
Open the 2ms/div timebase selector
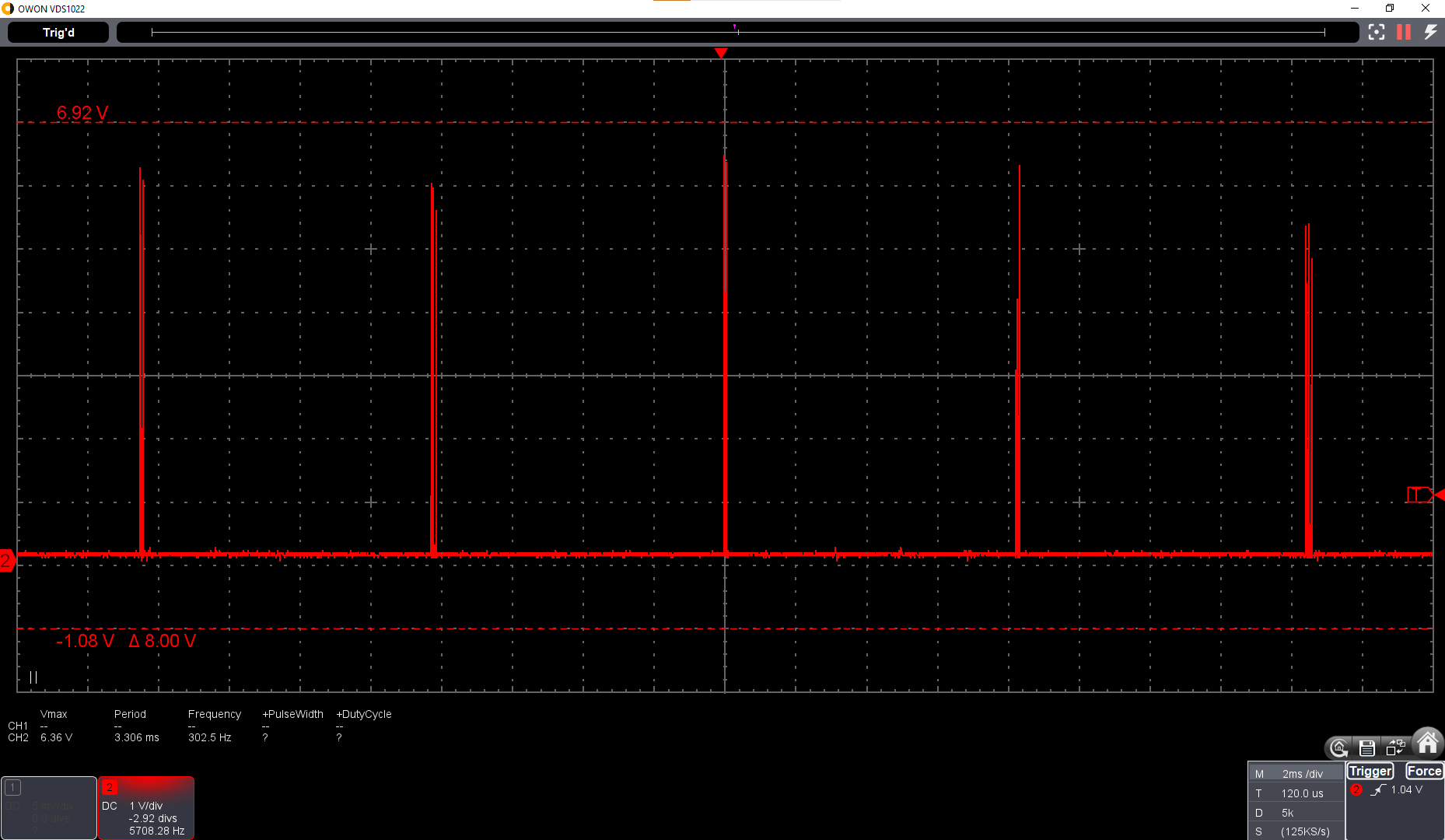coord(1303,773)
